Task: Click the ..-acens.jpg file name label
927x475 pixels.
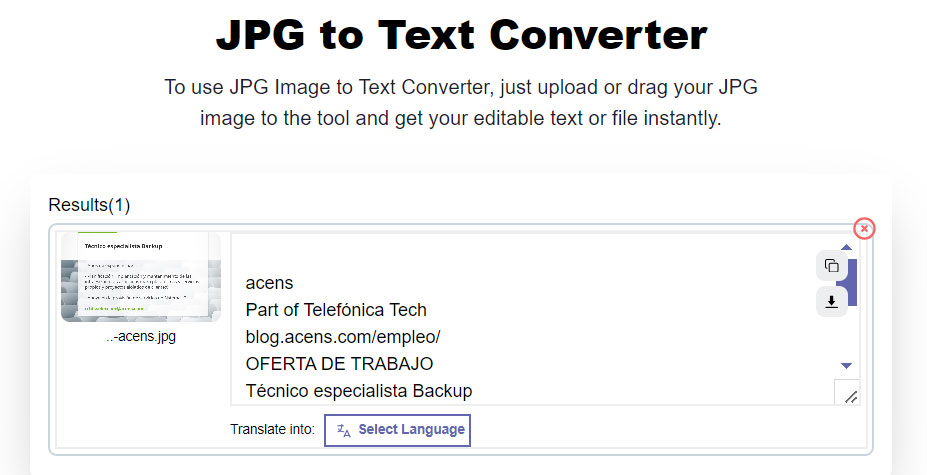Action: tap(141, 337)
